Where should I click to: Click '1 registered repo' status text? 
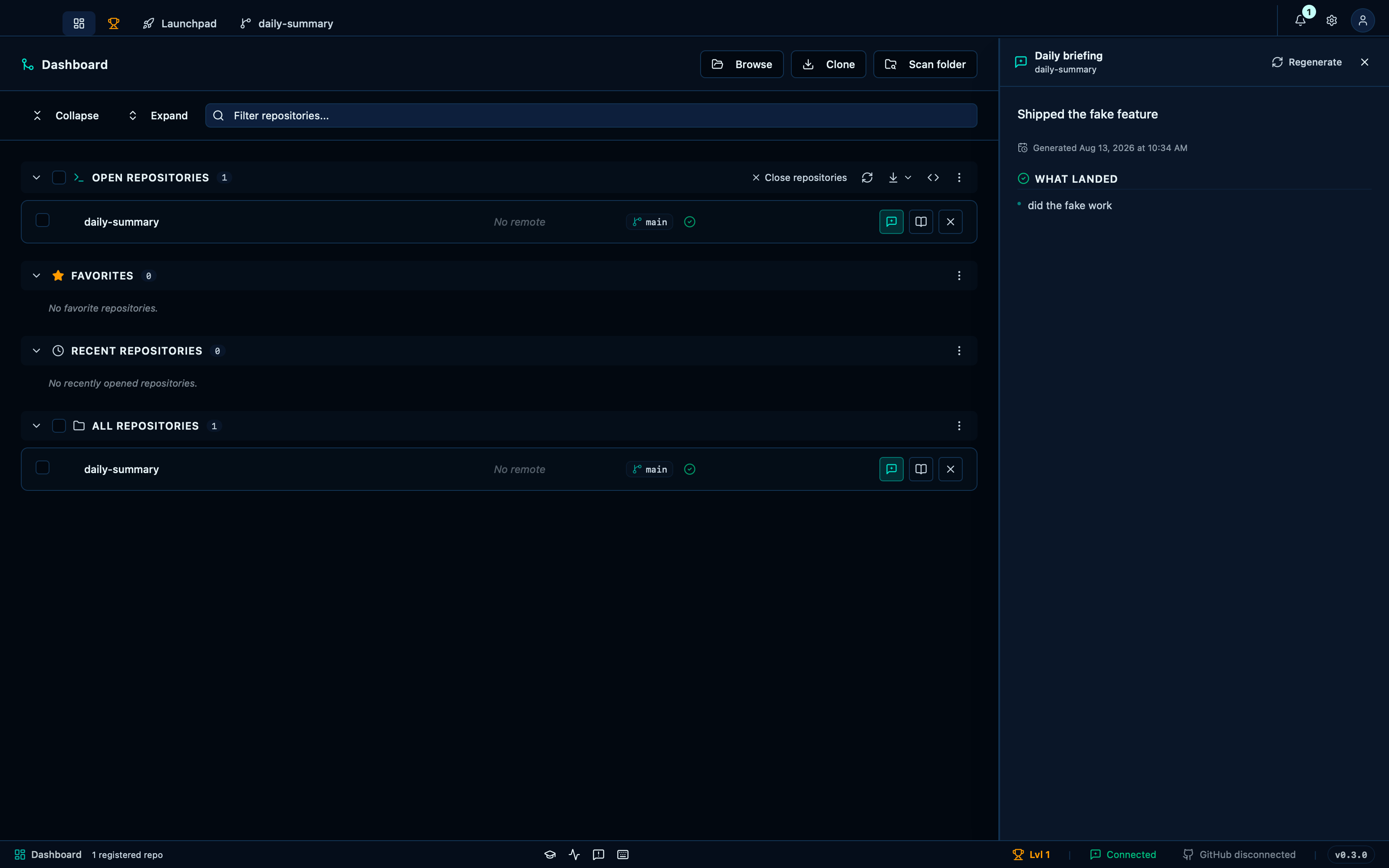click(128, 855)
